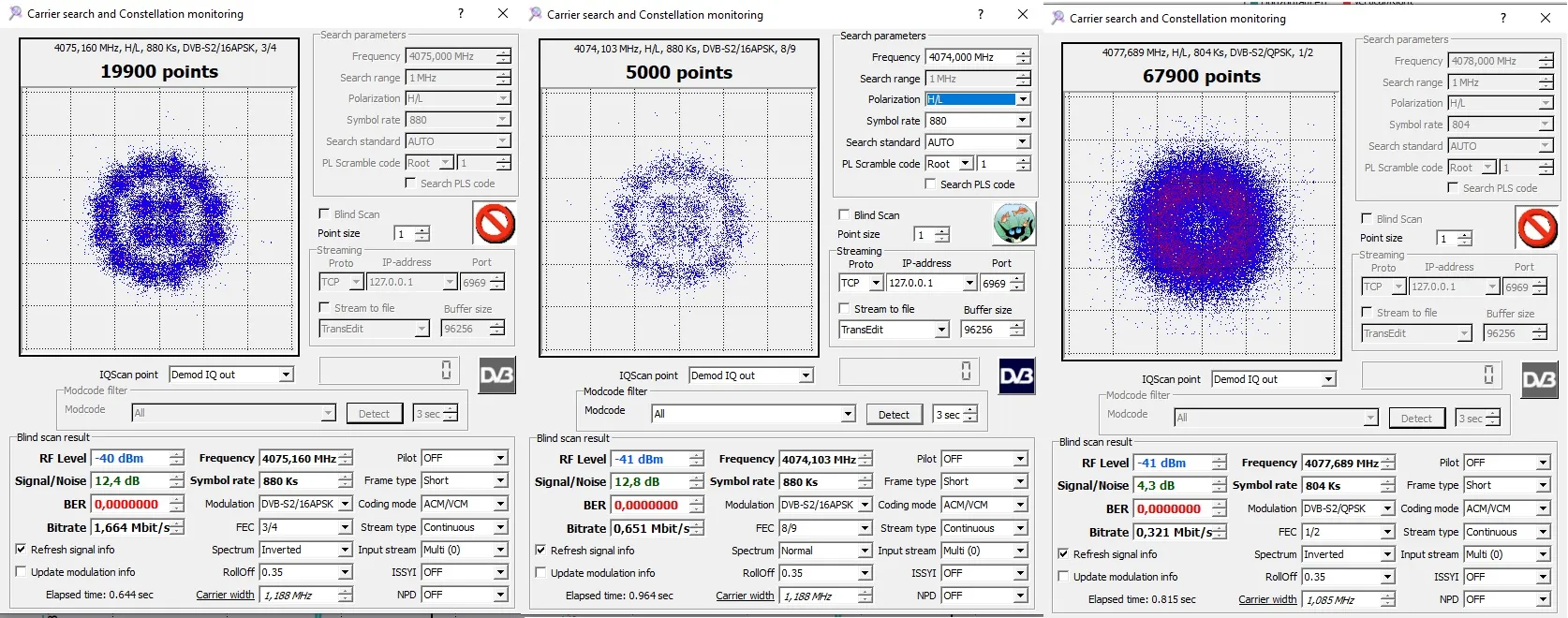The width and height of the screenshot is (1568, 618).
Task: Click the Carrier width link in the 4077,689 MHz window
Action: 1267,599
